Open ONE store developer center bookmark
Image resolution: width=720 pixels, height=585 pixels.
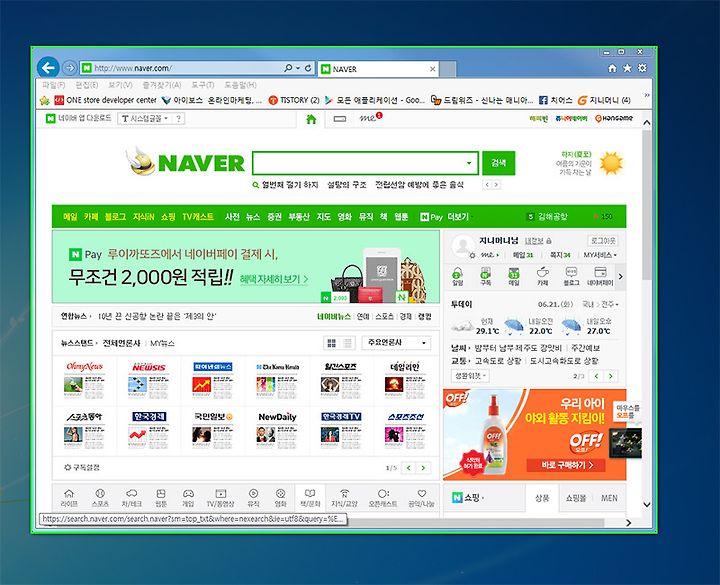(106, 100)
